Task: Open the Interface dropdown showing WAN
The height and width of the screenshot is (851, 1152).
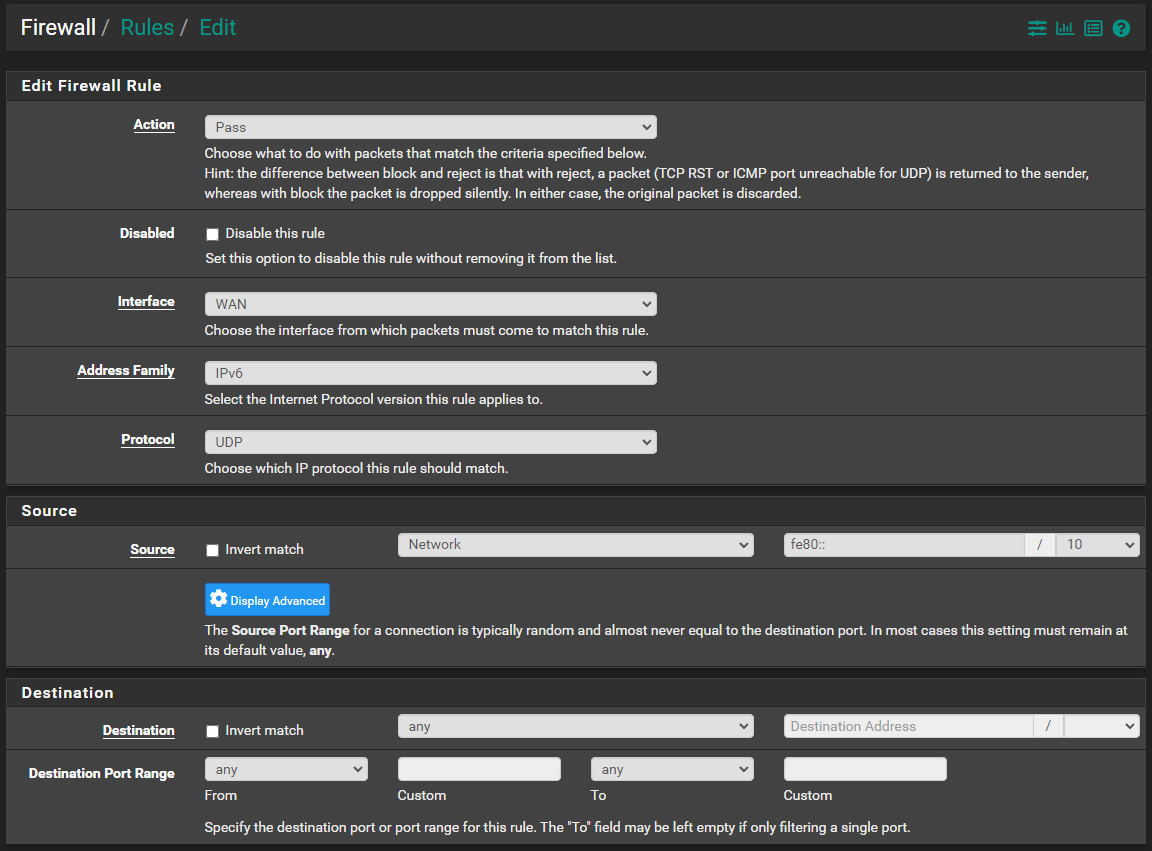Action: click(x=431, y=304)
